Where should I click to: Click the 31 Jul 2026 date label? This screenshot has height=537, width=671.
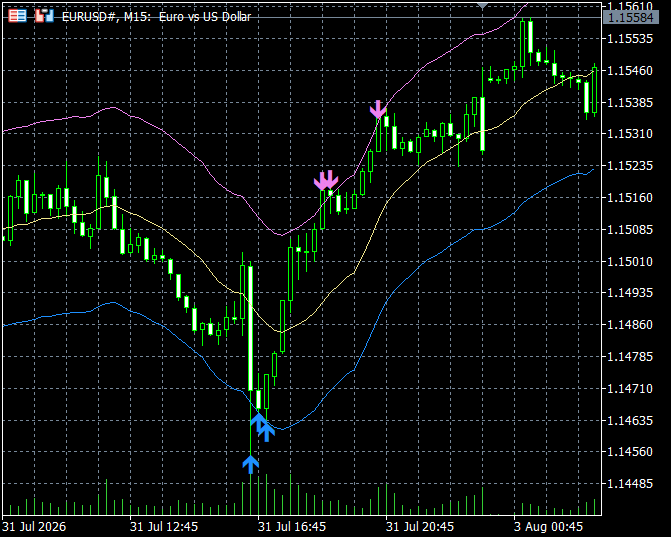(x=34, y=526)
